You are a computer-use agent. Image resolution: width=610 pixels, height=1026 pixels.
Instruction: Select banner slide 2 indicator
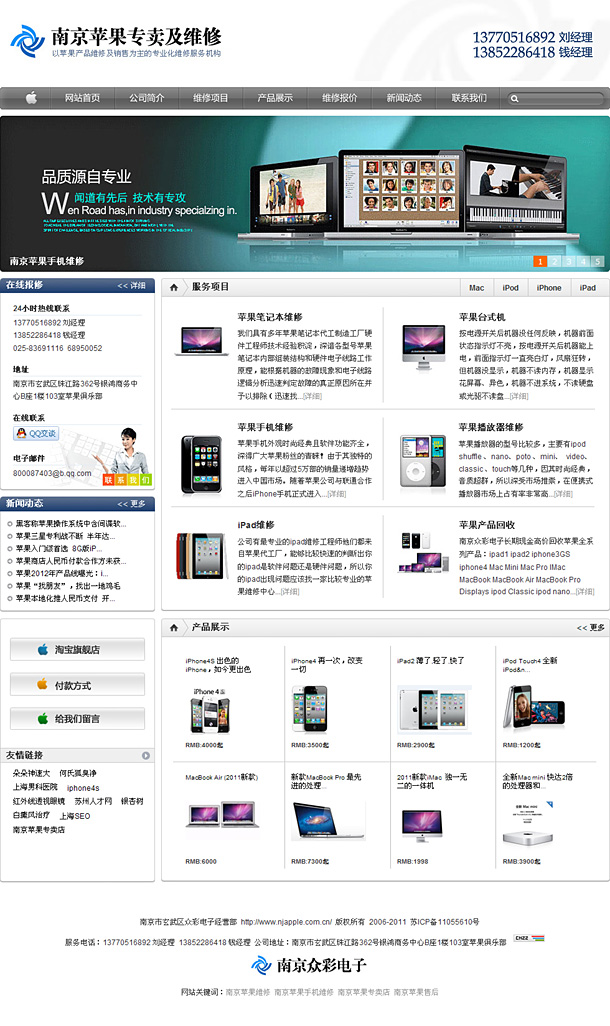coord(554,262)
